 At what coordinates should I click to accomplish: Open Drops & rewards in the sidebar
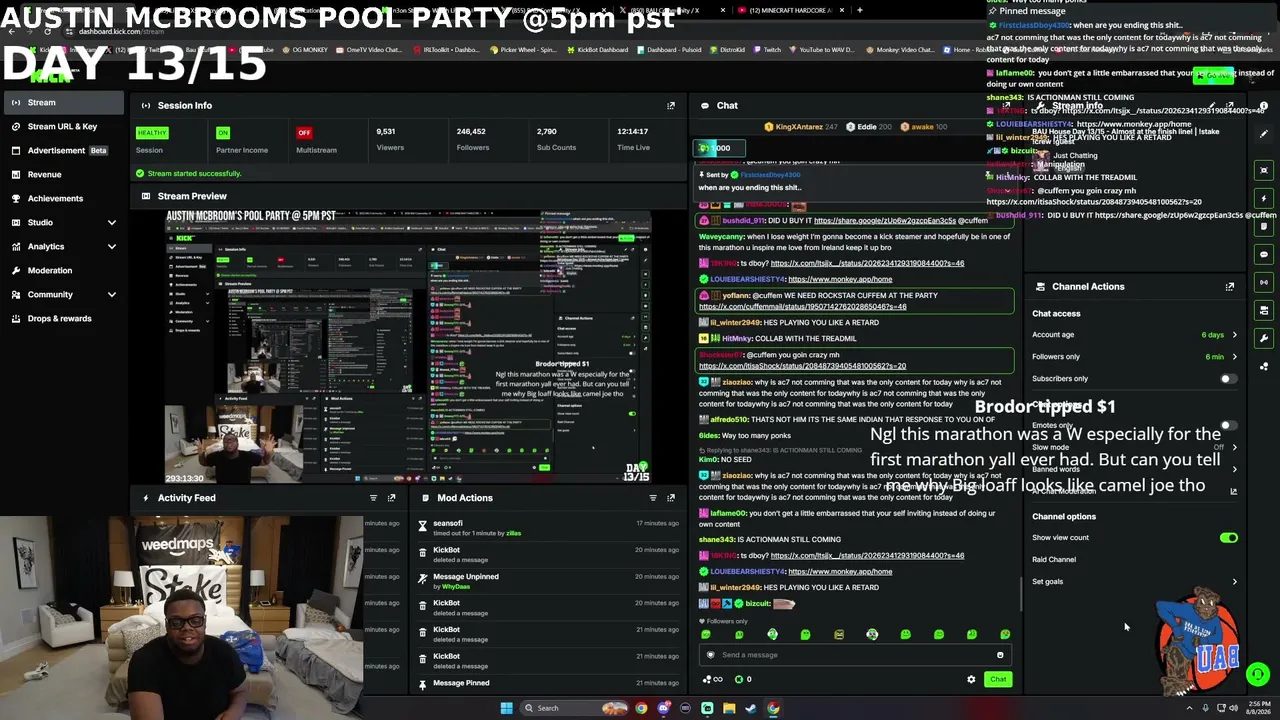pos(62,318)
